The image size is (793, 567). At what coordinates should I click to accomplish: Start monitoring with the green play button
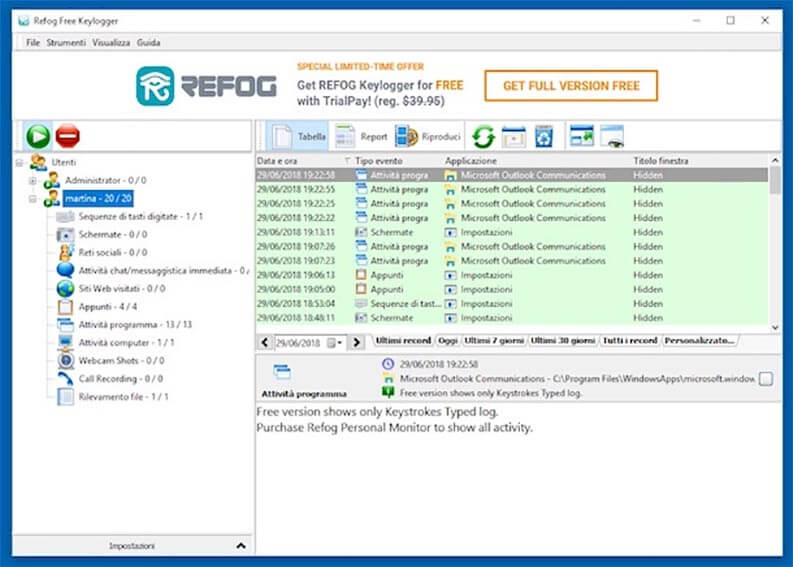coord(38,136)
